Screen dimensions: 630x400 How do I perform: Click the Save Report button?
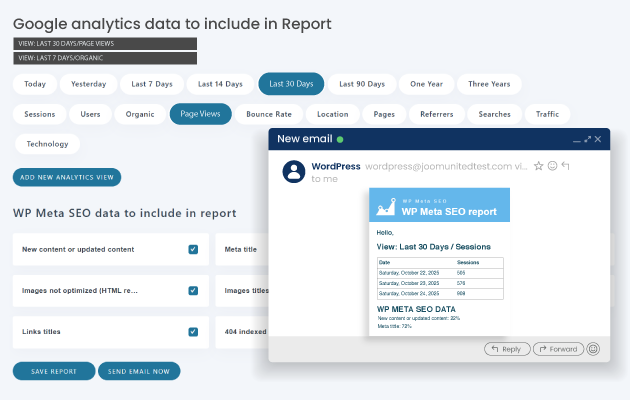coord(53,371)
